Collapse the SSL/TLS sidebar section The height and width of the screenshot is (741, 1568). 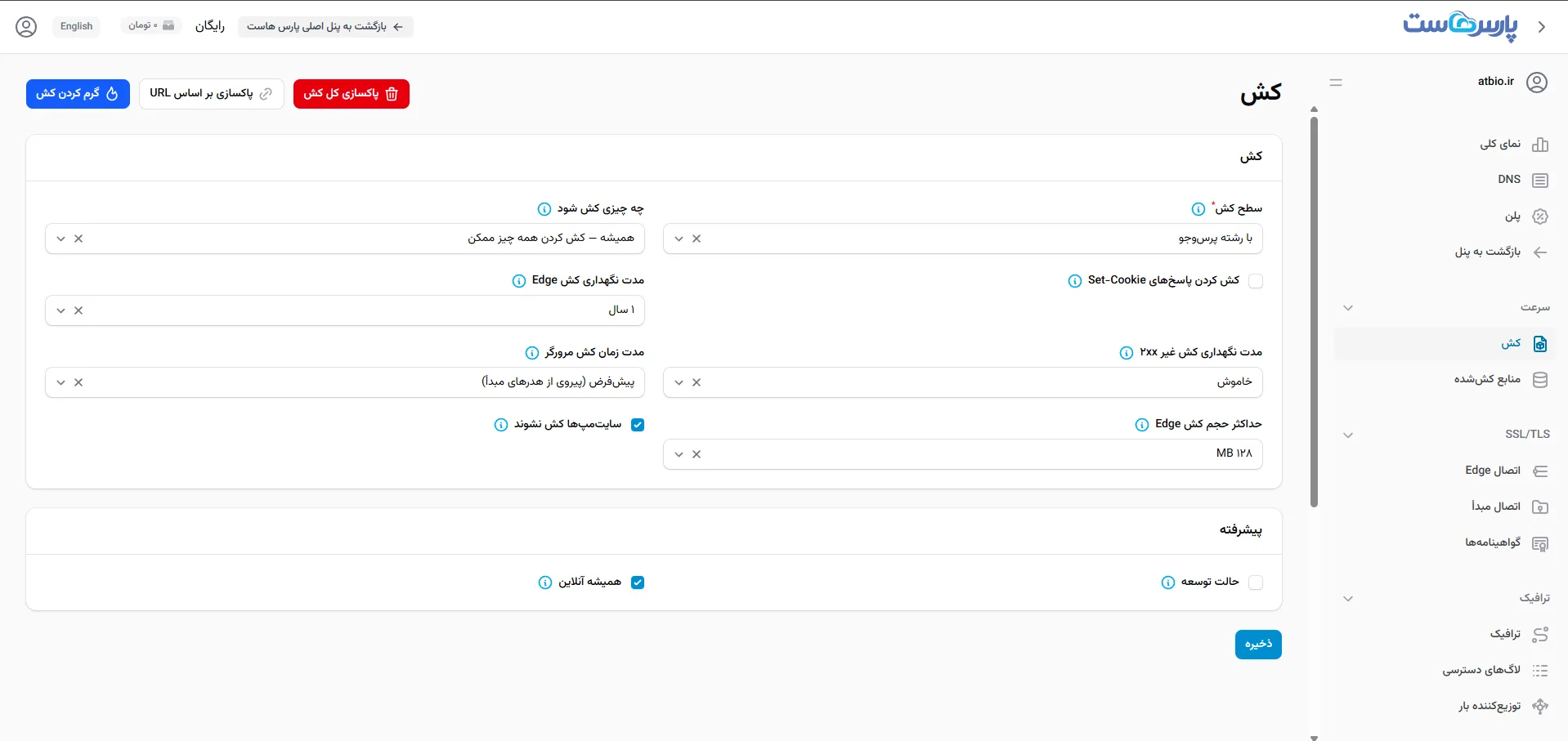tap(1348, 435)
